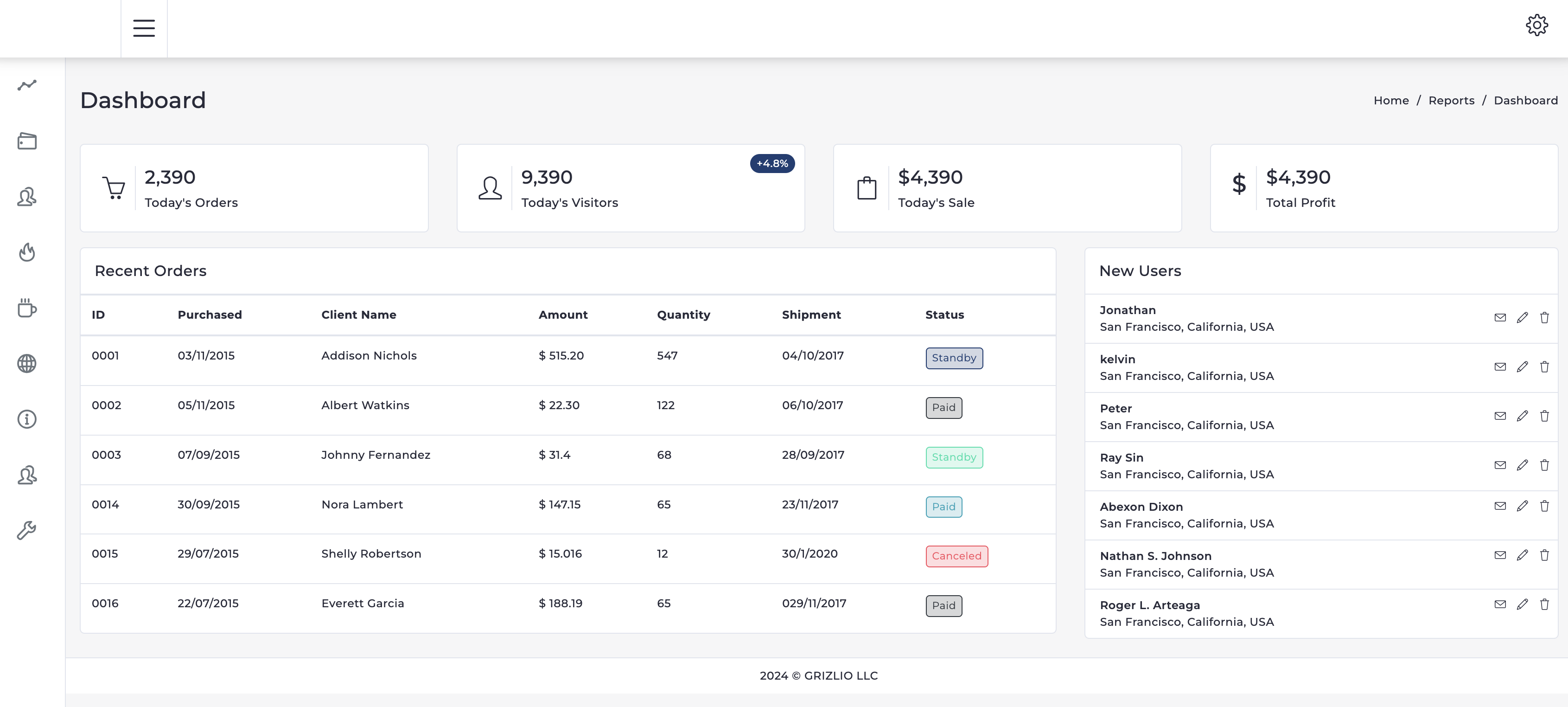1568x707 pixels.
Task: Send mail to Jonathan
Action: point(1500,317)
